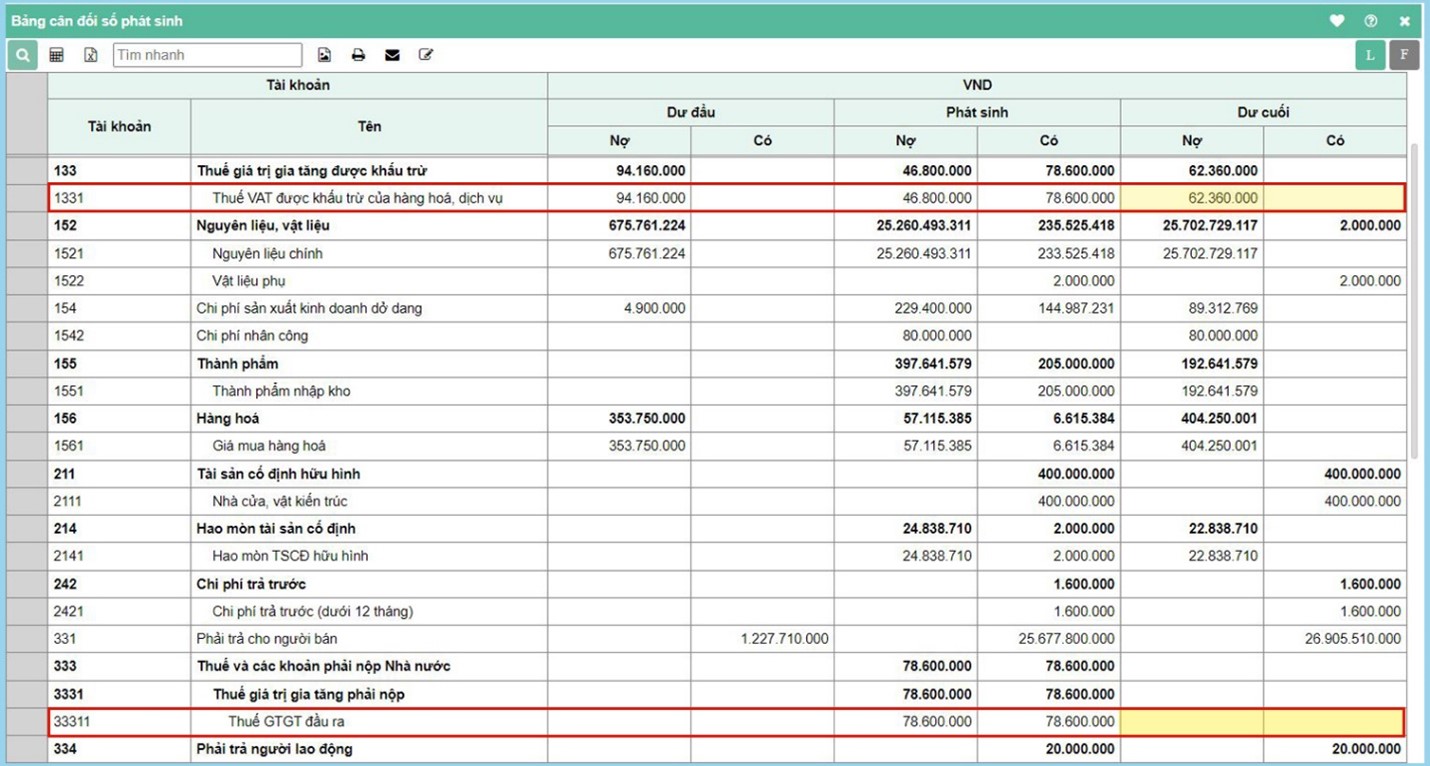Open help with the question mark icon
Viewport: 1430px width, 766px height.
pyautogui.click(x=1370, y=21)
